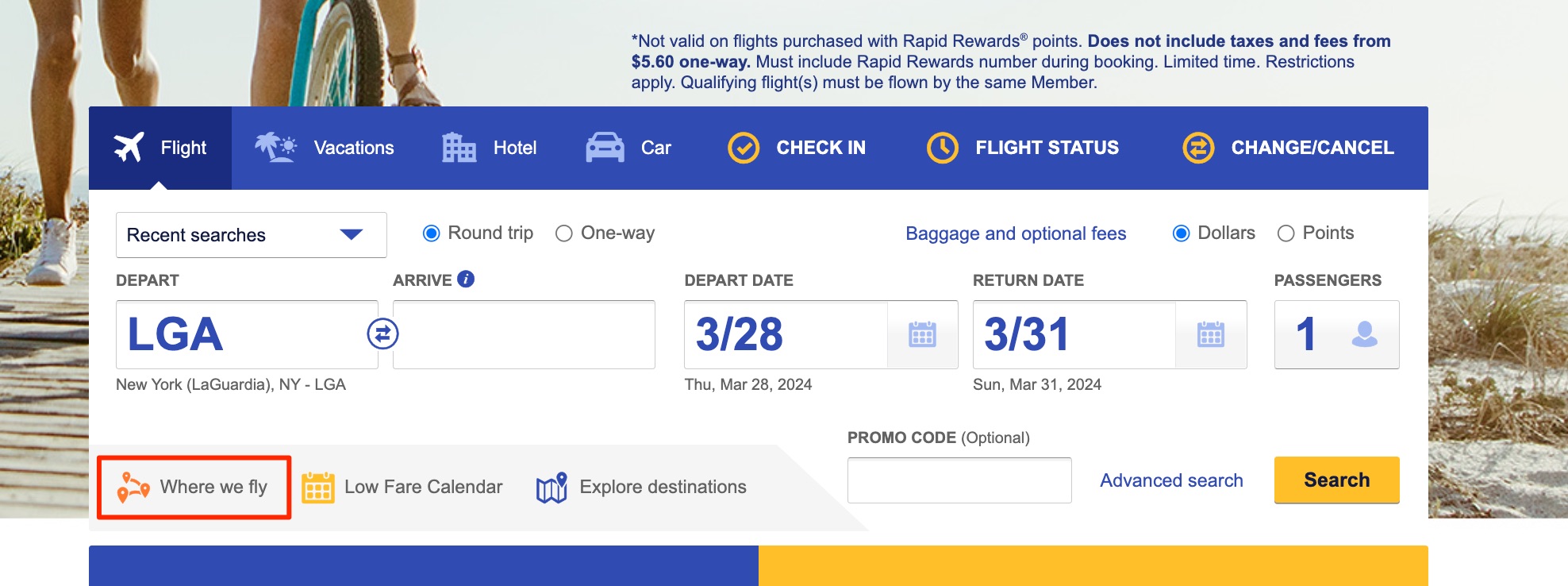Open the passengers count selector
1568x586 pixels.
(x=1336, y=336)
